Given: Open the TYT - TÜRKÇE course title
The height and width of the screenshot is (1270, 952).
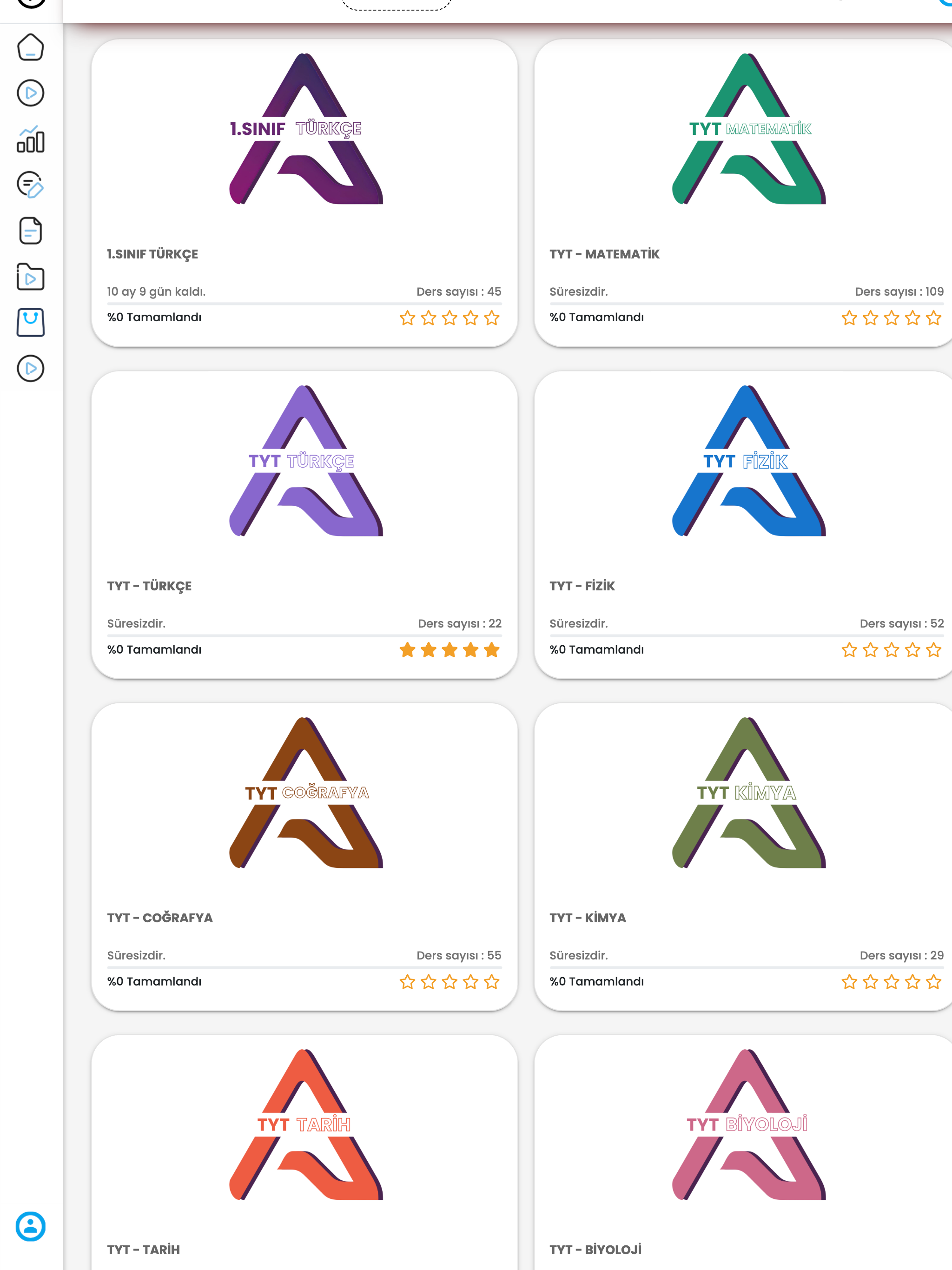Looking at the screenshot, I should coord(149,586).
